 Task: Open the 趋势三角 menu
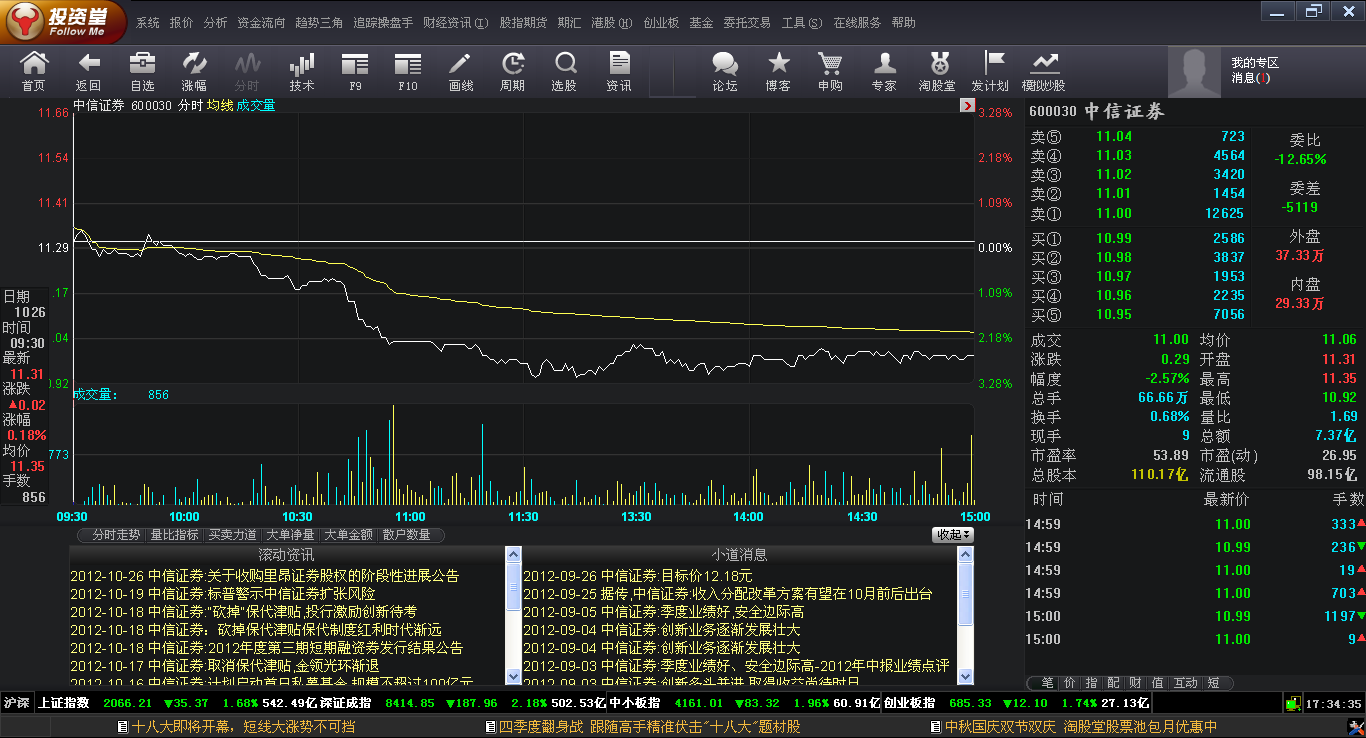[x=319, y=23]
